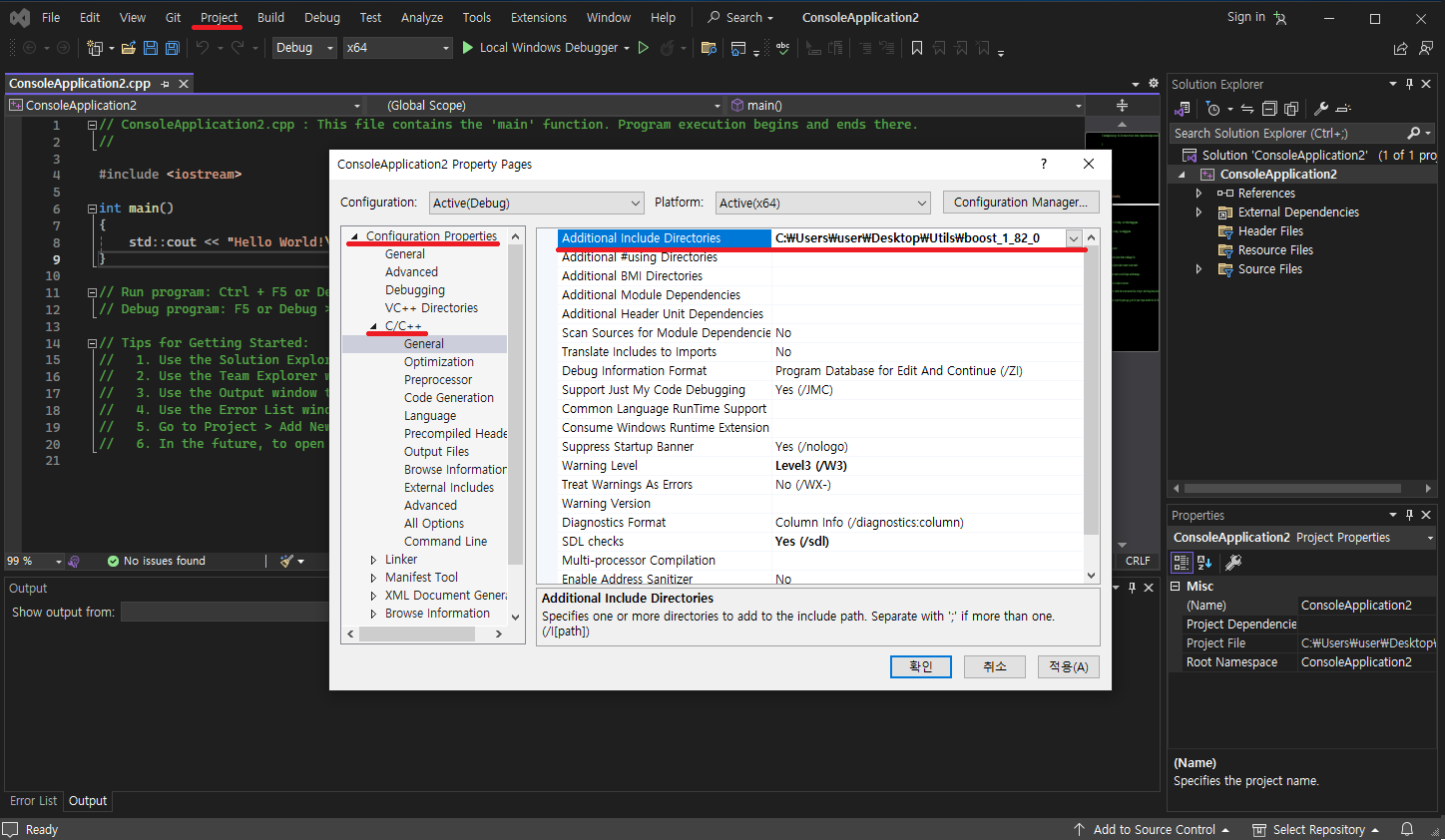
Task: Click Undo arrow in main toolbar
Action: (203, 48)
